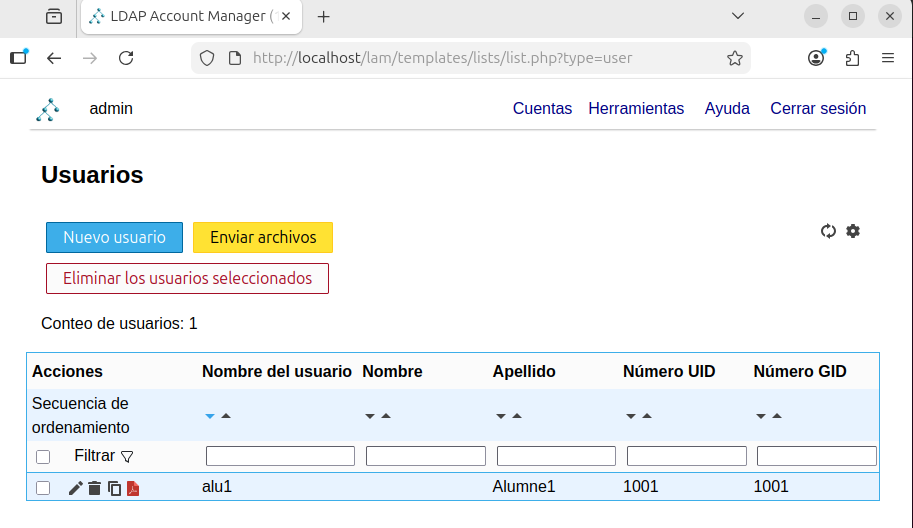Open the Cuentas menu
913x528 pixels.
click(x=542, y=109)
